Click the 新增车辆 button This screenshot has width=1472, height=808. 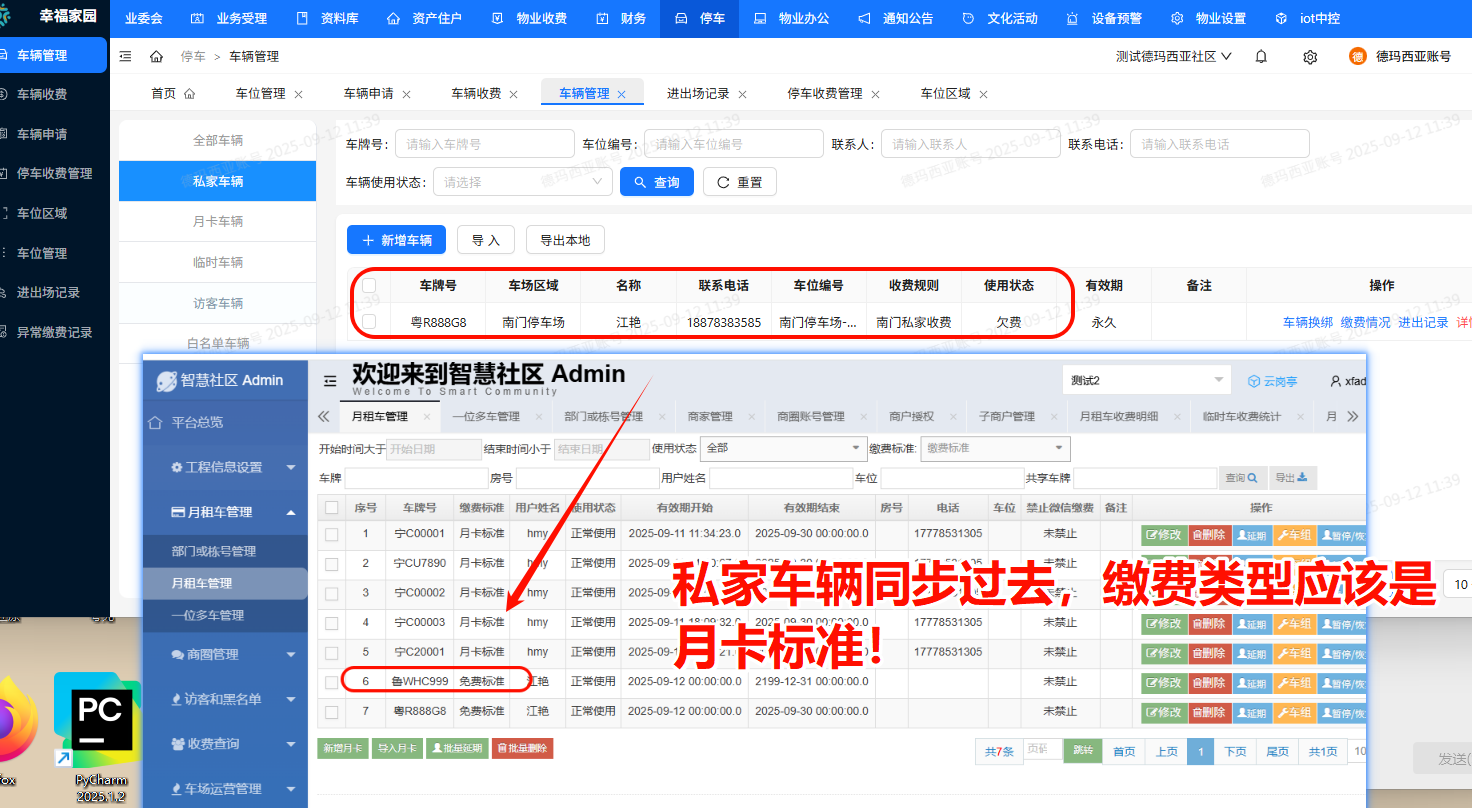396,240
